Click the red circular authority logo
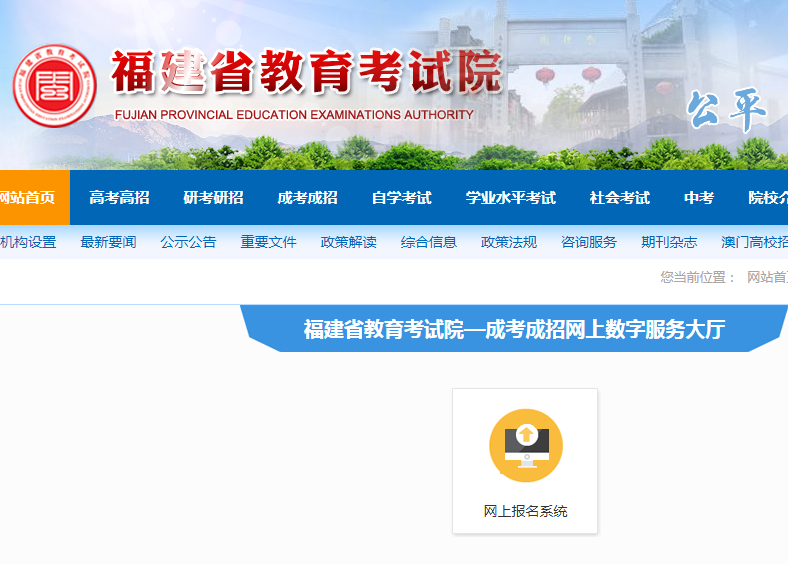 pos(55,86)
